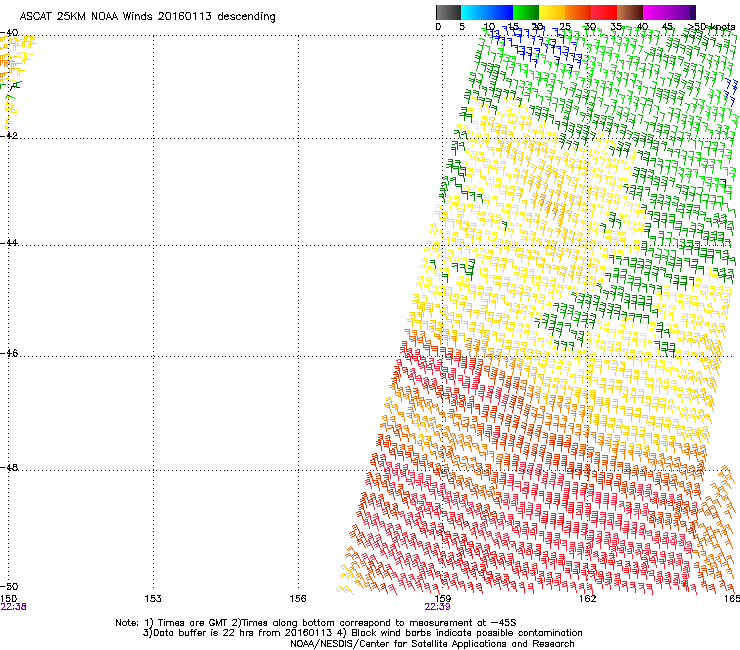Click the green 15-20 knots legend swatch

pyautogui.click(x=526, y=12)
